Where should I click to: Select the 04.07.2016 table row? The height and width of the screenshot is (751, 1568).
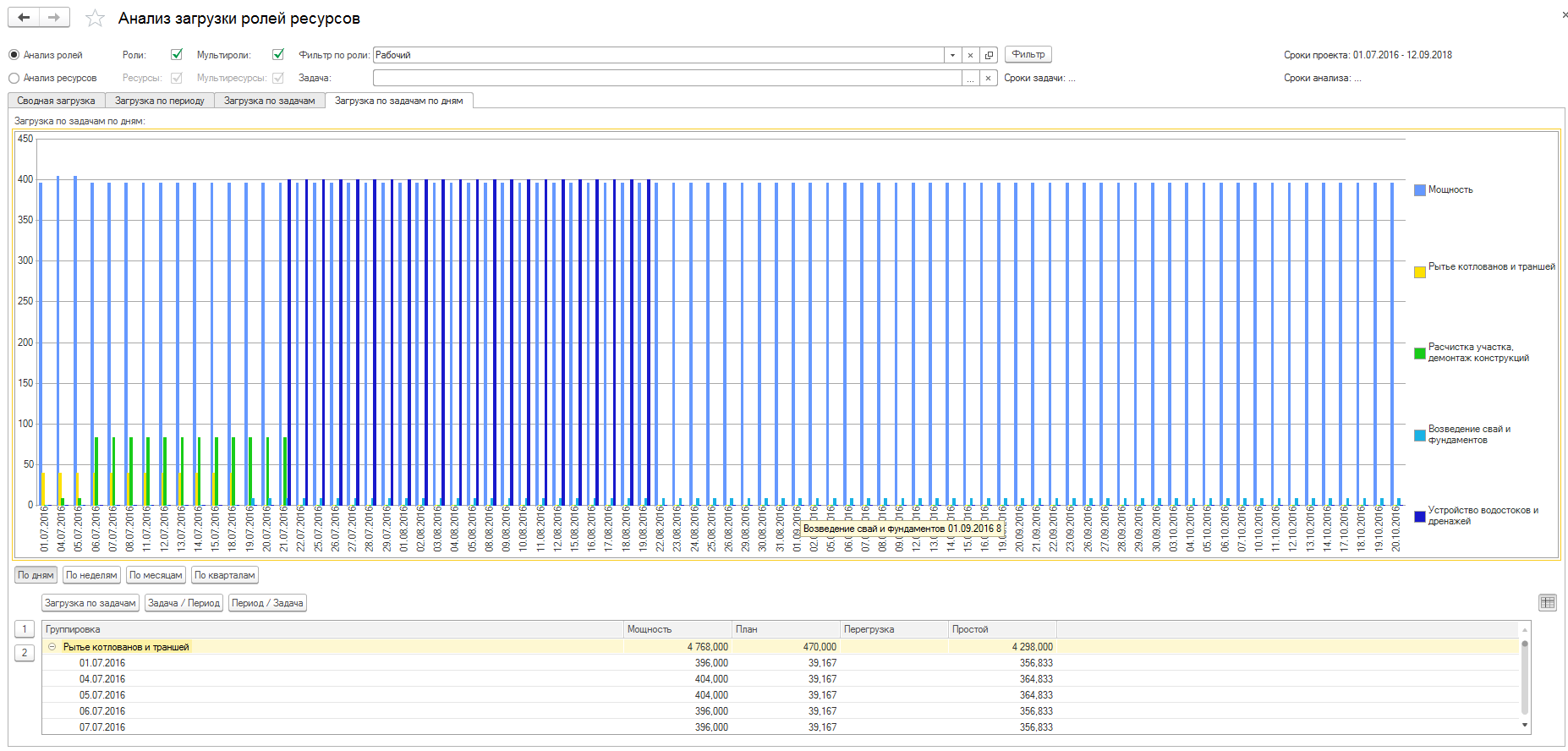pos(781,679)
